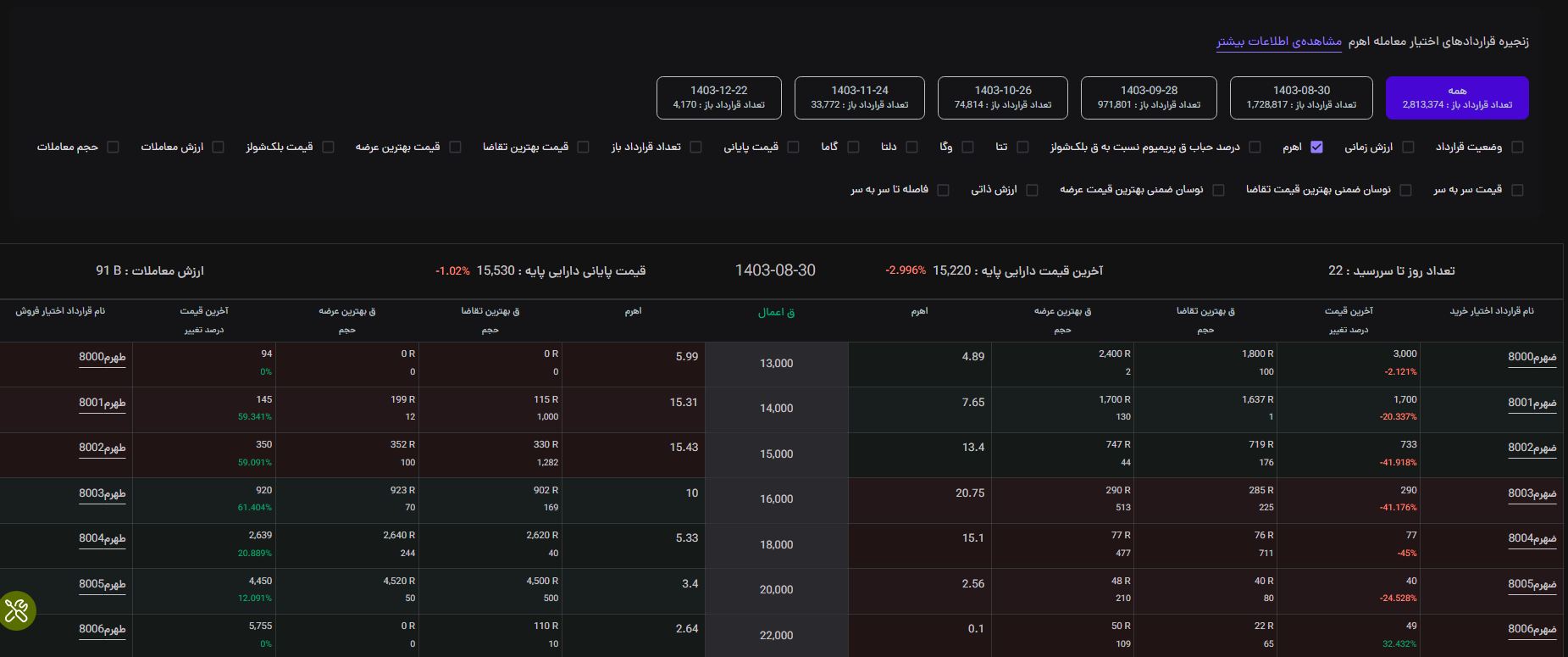Click the 16,000 strike price cell
The height and width of the screenshot is (657, 1568).
tap(777, 499)
